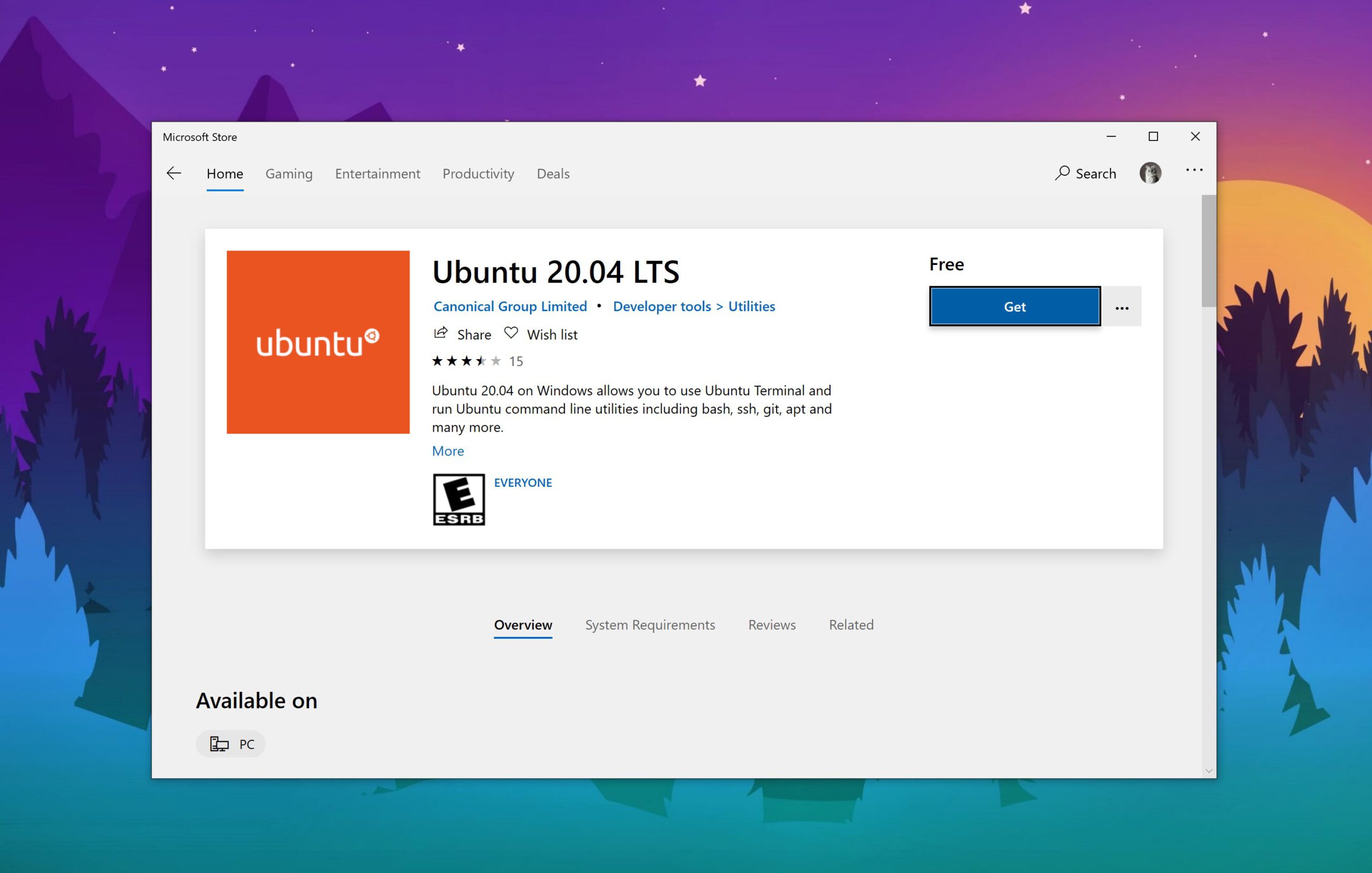Open the Productivity section

[x=478, y=173]
